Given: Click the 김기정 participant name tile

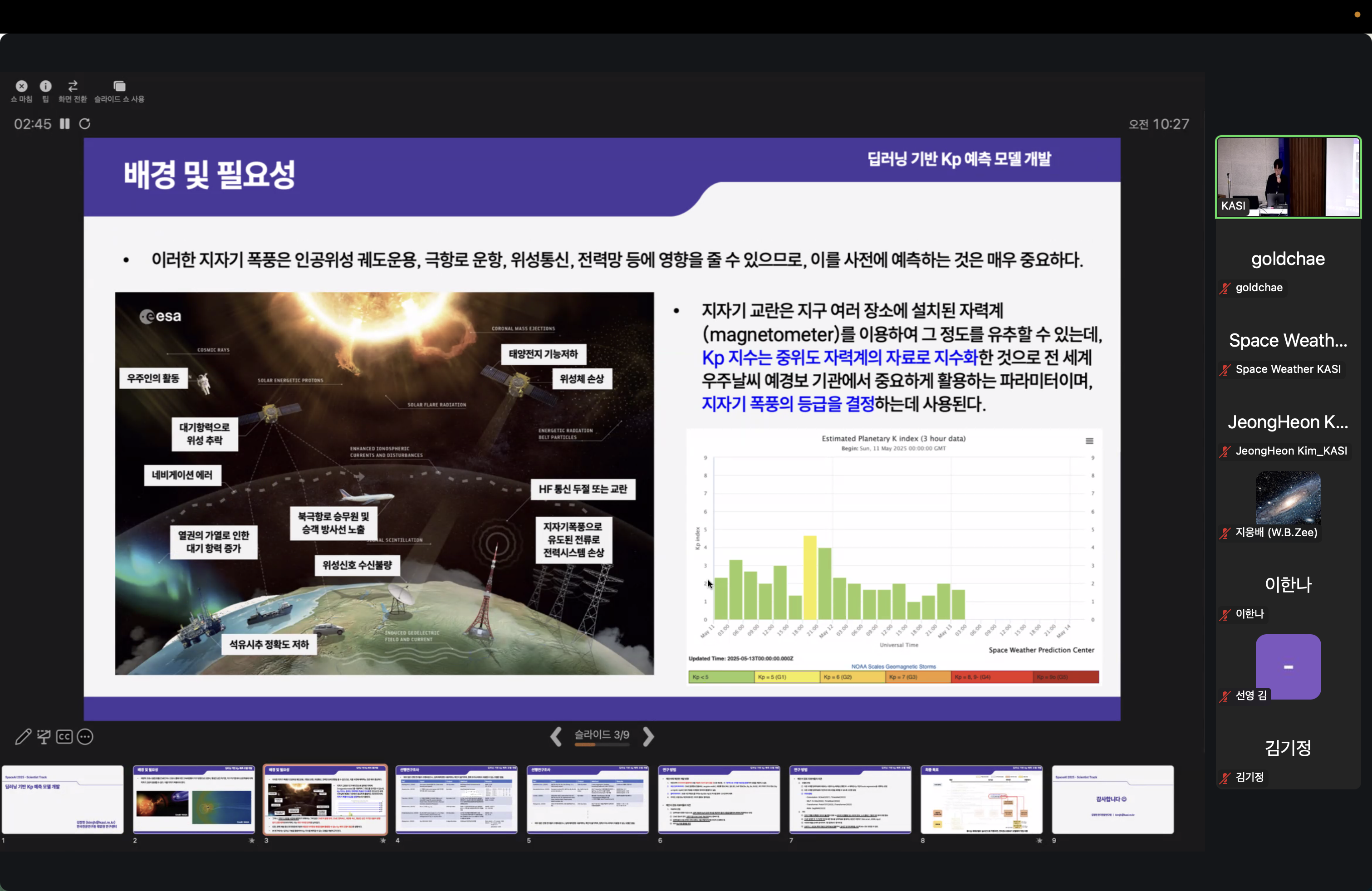Looking at the screenshot, I should (1289, 748).
